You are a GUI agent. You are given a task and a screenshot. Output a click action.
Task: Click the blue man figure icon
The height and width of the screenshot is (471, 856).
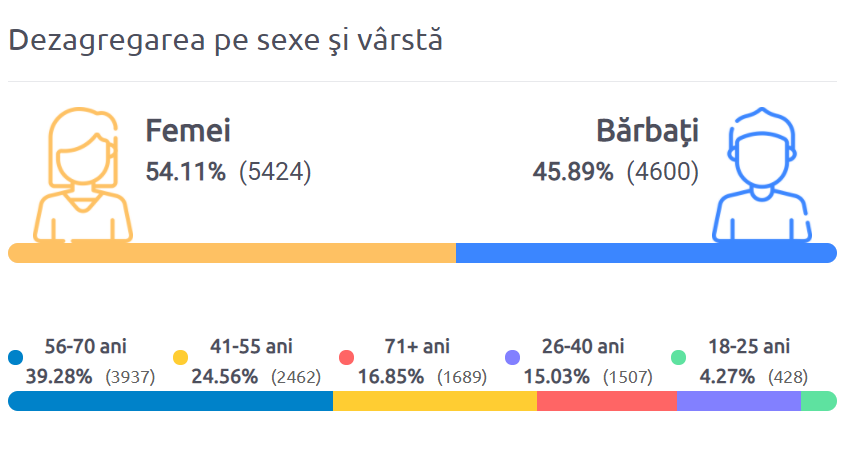point(762,175)
